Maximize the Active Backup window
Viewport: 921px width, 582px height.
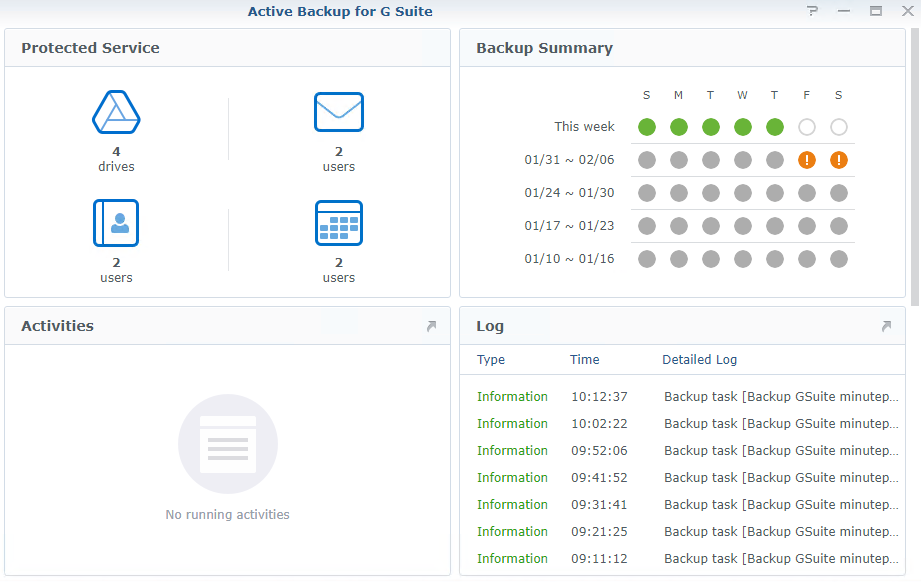point(876,11)
